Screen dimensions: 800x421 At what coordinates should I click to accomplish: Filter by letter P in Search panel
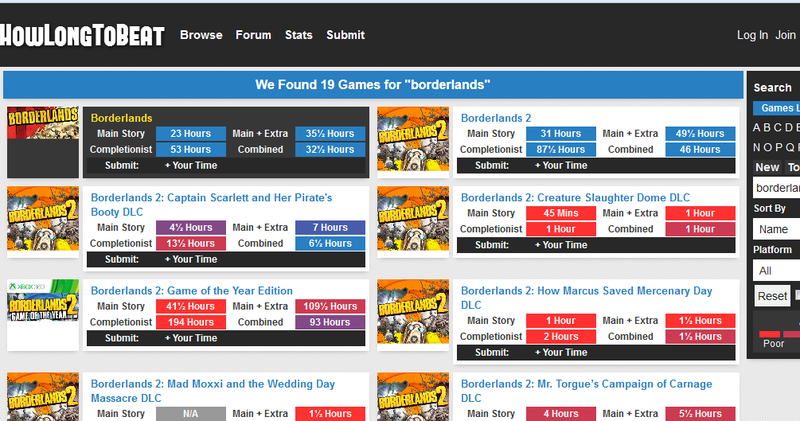click(x=779, y=147)
